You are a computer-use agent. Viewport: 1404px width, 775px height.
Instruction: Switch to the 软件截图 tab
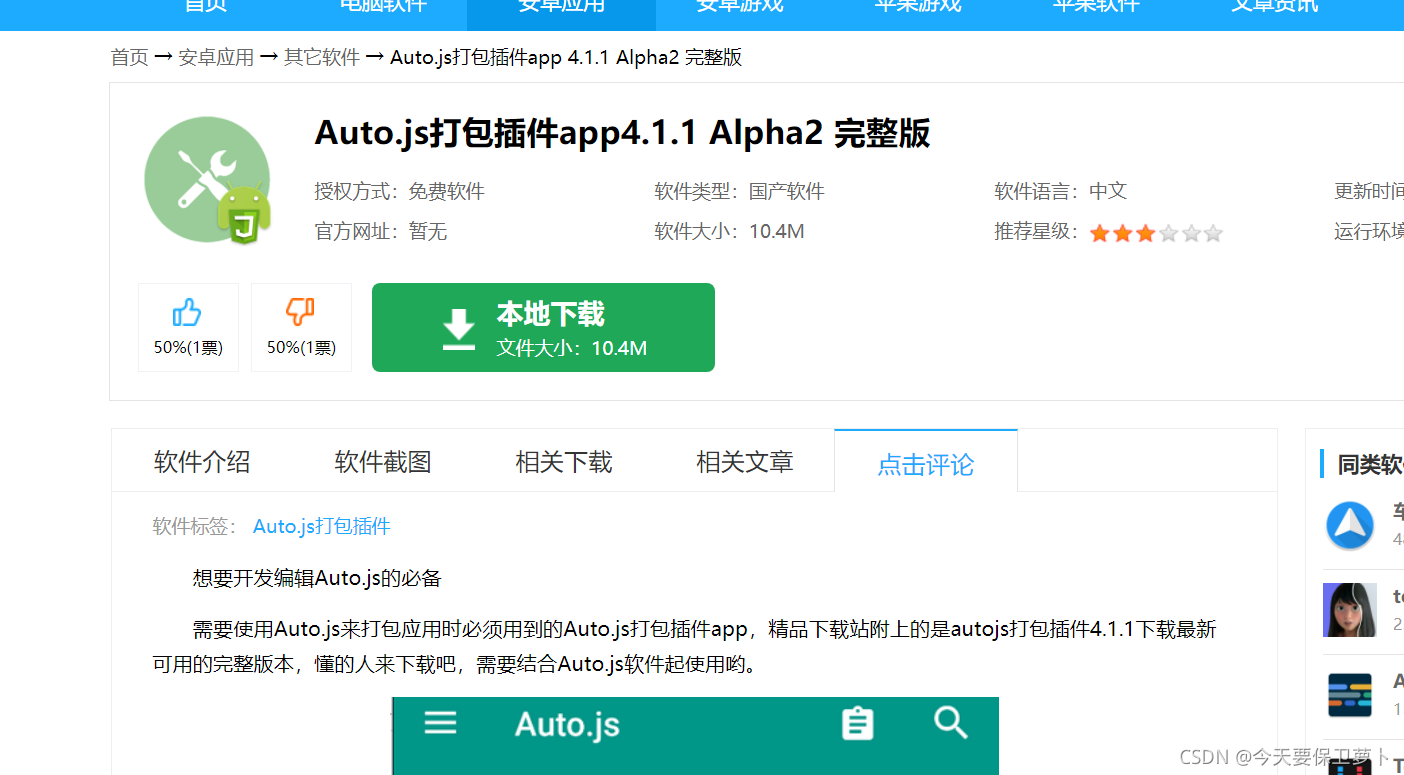(383, 462)
